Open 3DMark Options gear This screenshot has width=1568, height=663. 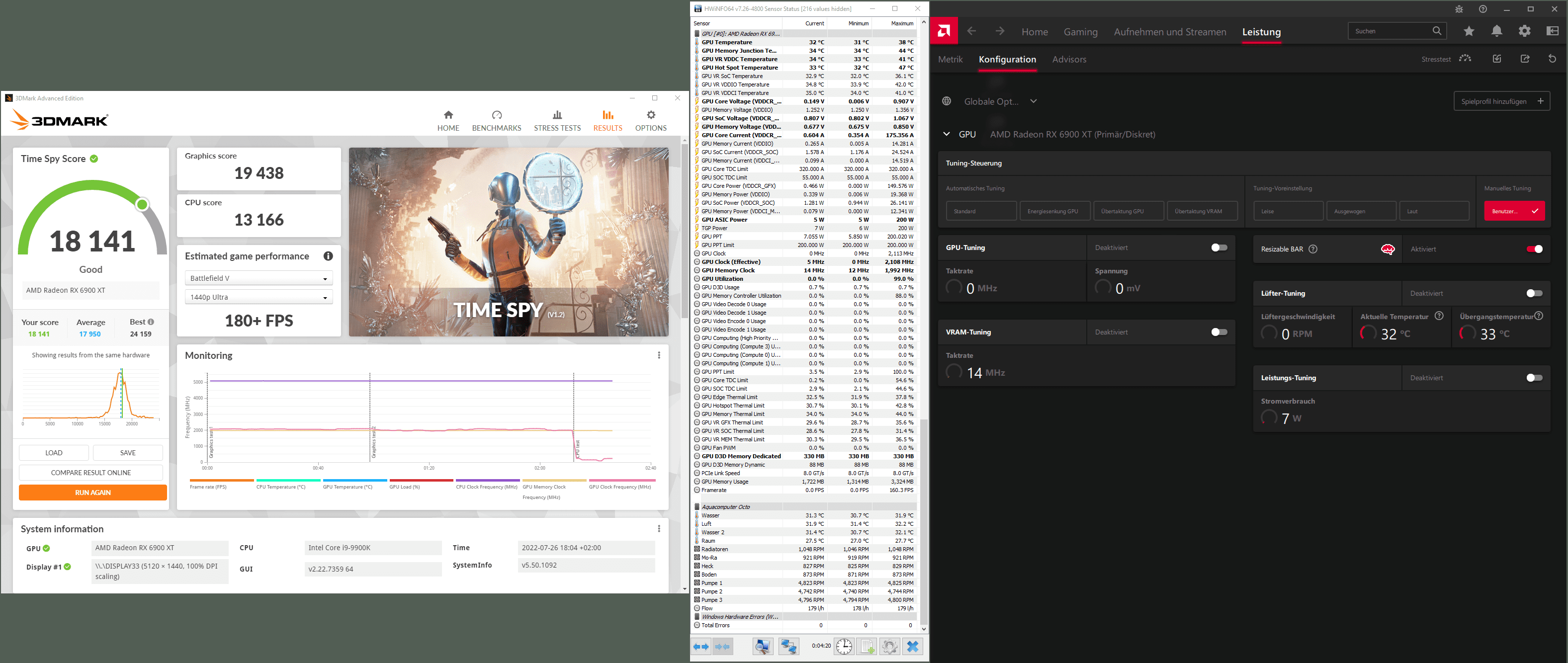[x=651, y=120]
